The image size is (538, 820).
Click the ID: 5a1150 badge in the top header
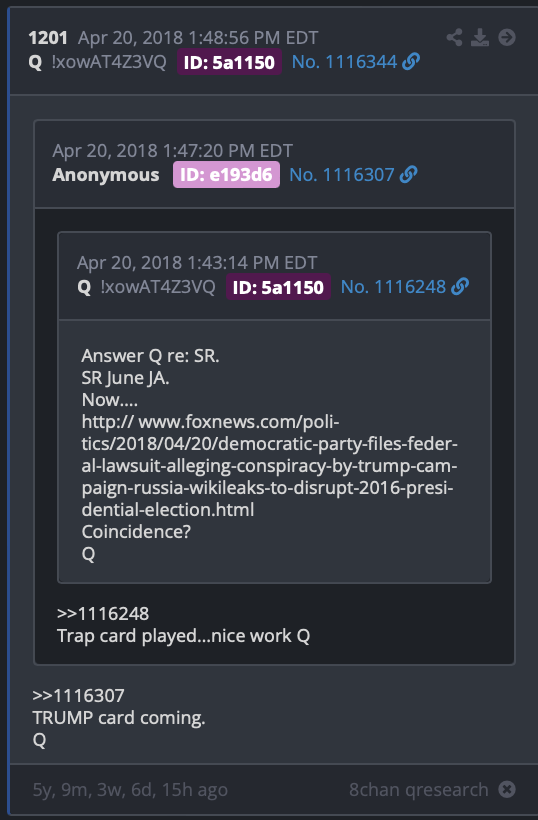point(229,62)
